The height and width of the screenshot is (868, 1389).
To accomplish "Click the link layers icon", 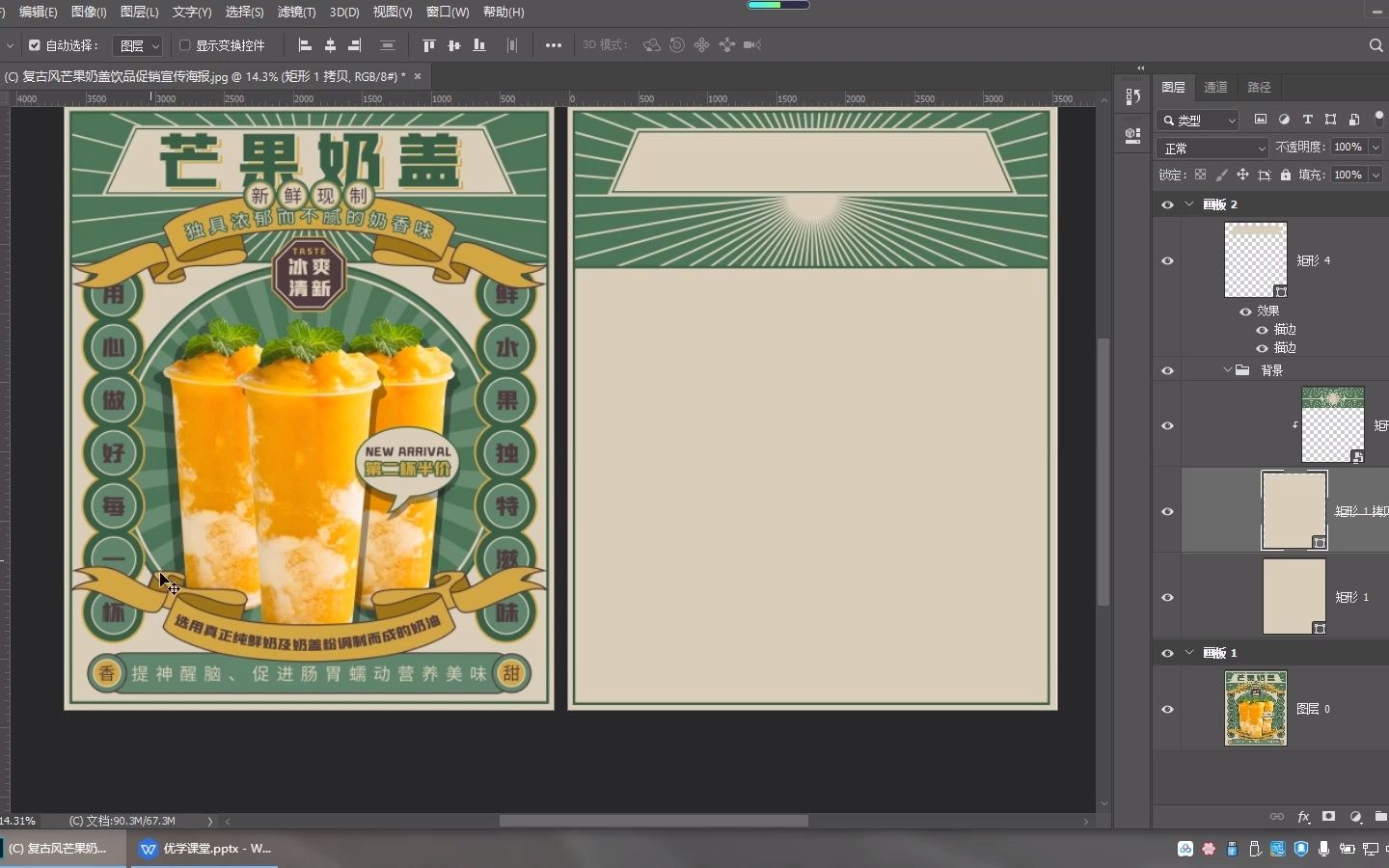I will click(1277, 817).
